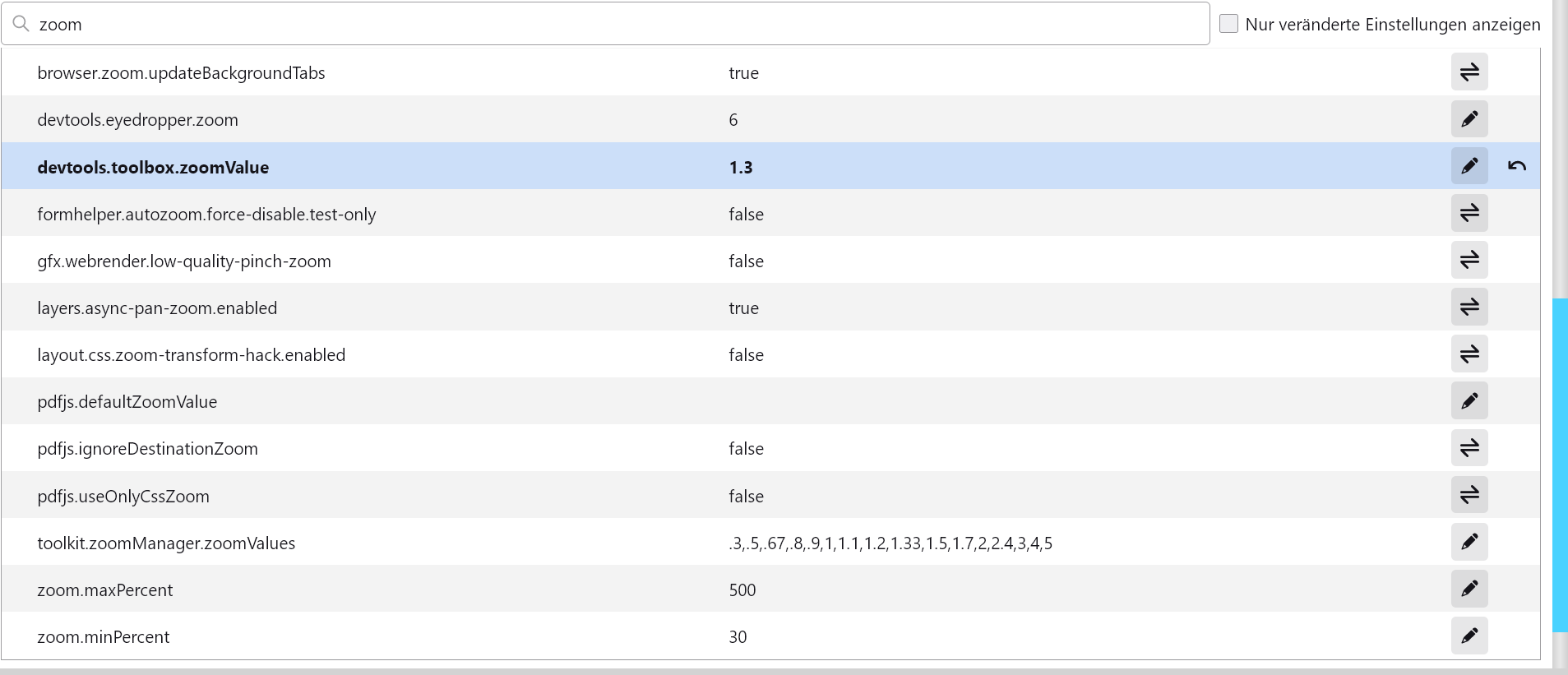Viewport: 1568px width, 675px height.
Task: Reset devtools.toolbox.zoomValue using undo arrow
Action: pos(1517,166)
